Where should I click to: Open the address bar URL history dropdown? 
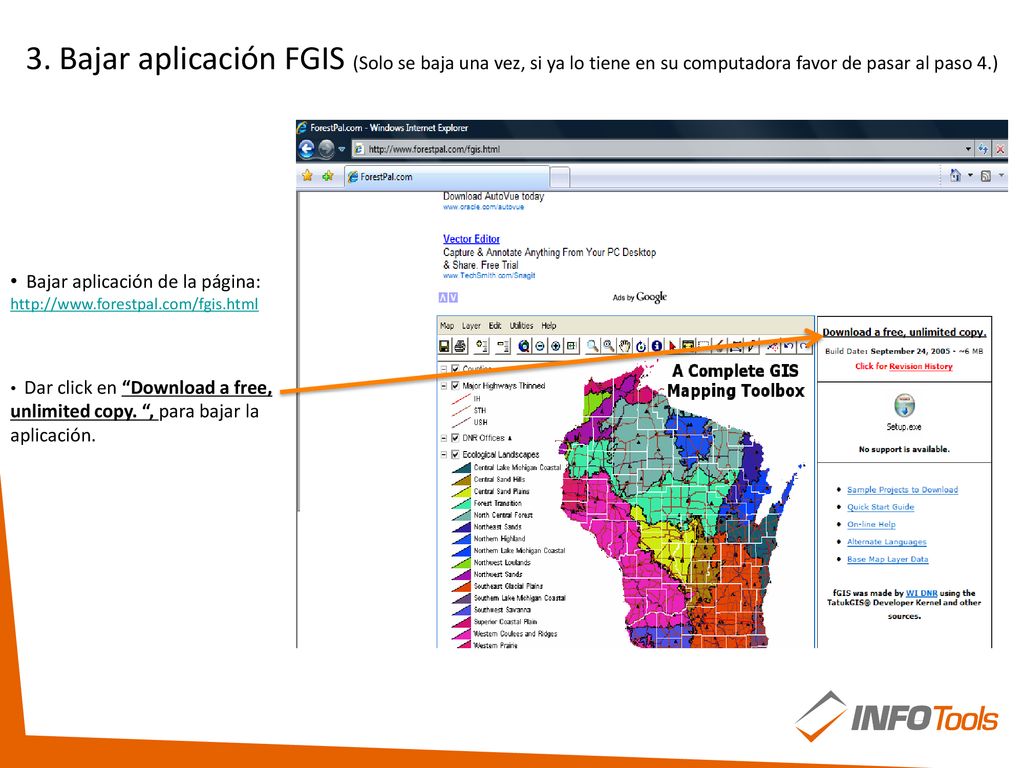(968, 149)
